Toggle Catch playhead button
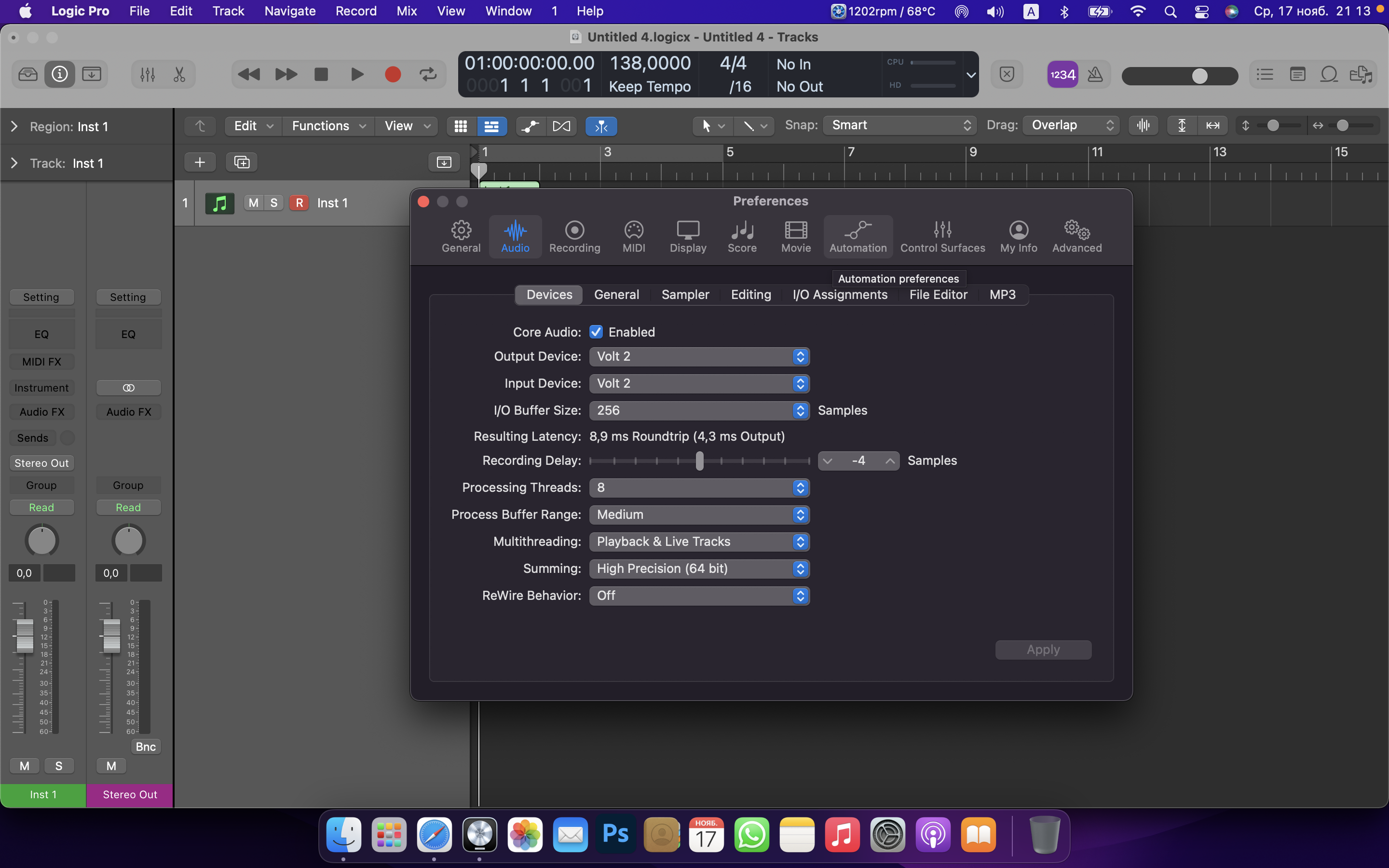The height and width of the screenshot is (868, 1389). pos(601,126)
